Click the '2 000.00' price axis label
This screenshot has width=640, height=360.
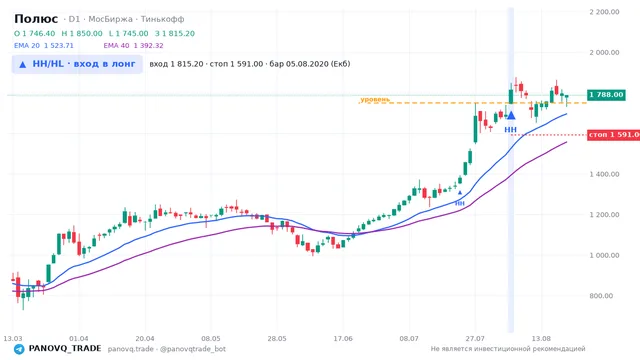(604, 52)
